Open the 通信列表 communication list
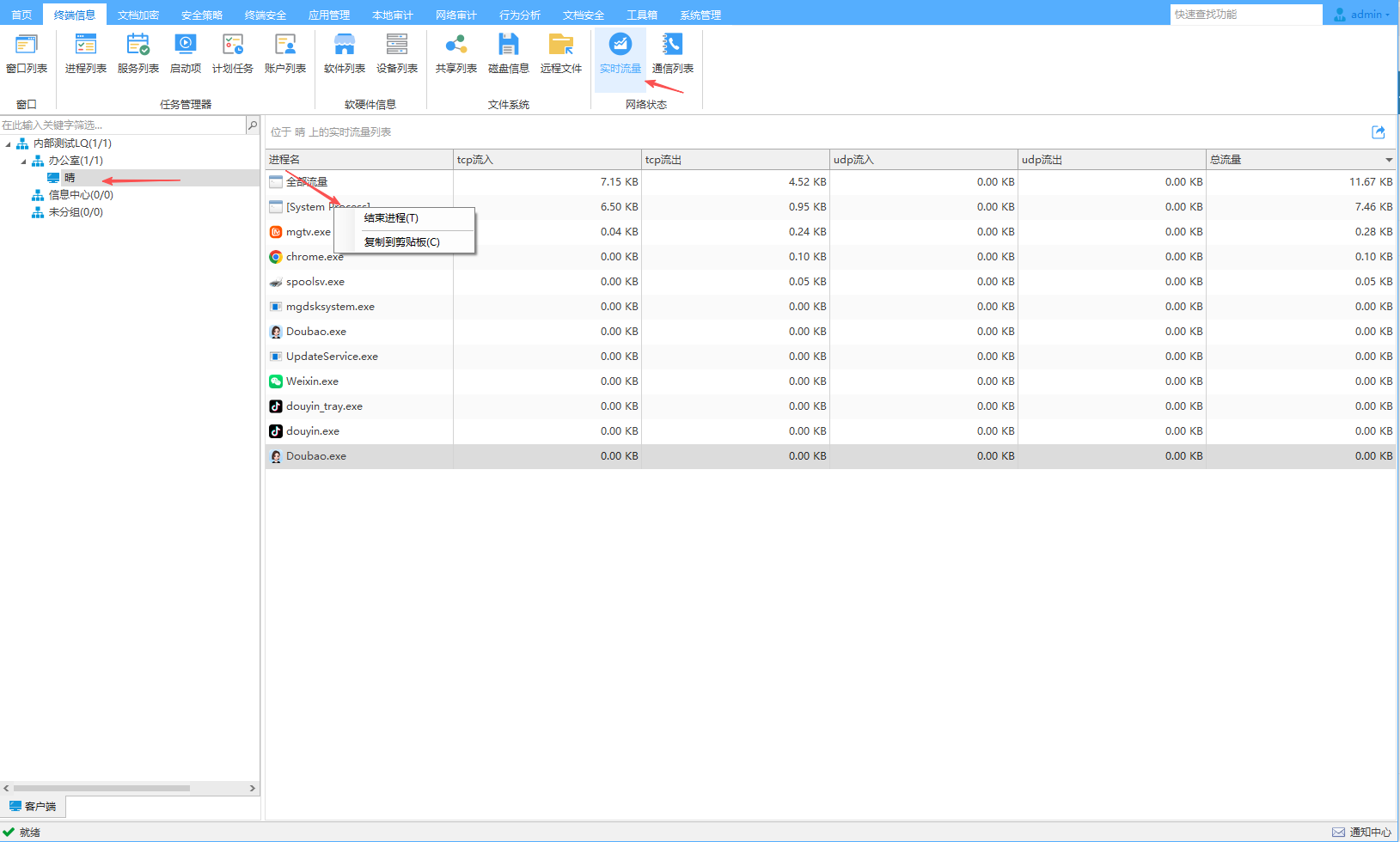This screenshot has height=842, width=1400. point(672,53)
